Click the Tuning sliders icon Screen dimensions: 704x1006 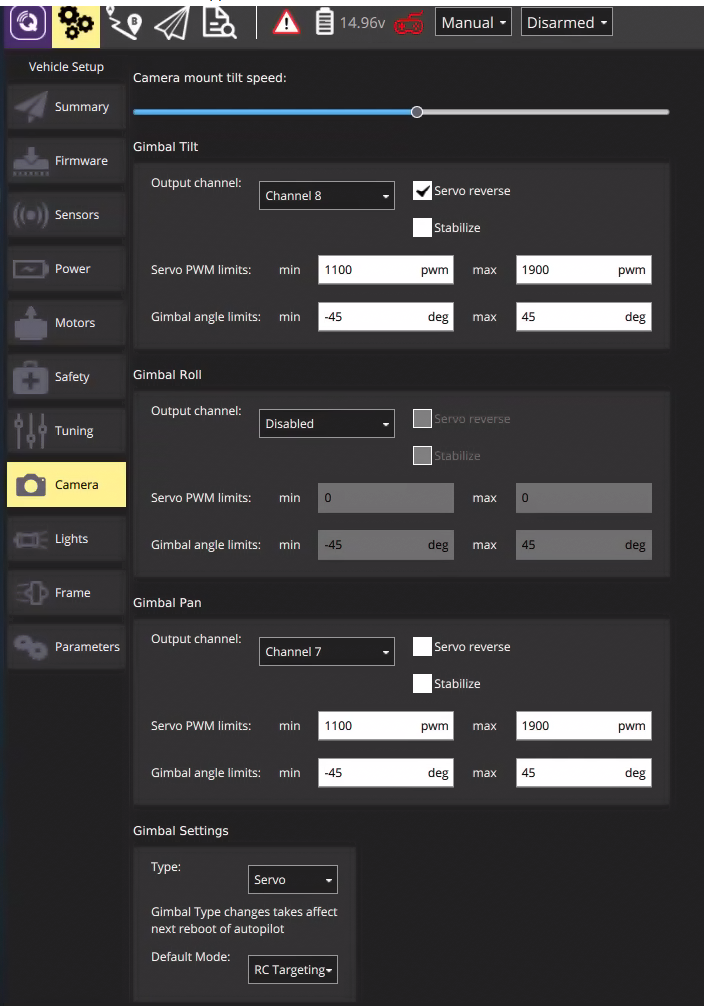coord(31,431)
